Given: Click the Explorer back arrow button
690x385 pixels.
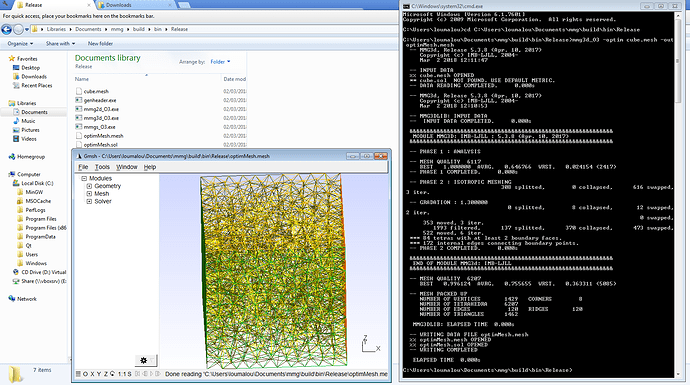Looking at the screenshot, I should (6, 29).
